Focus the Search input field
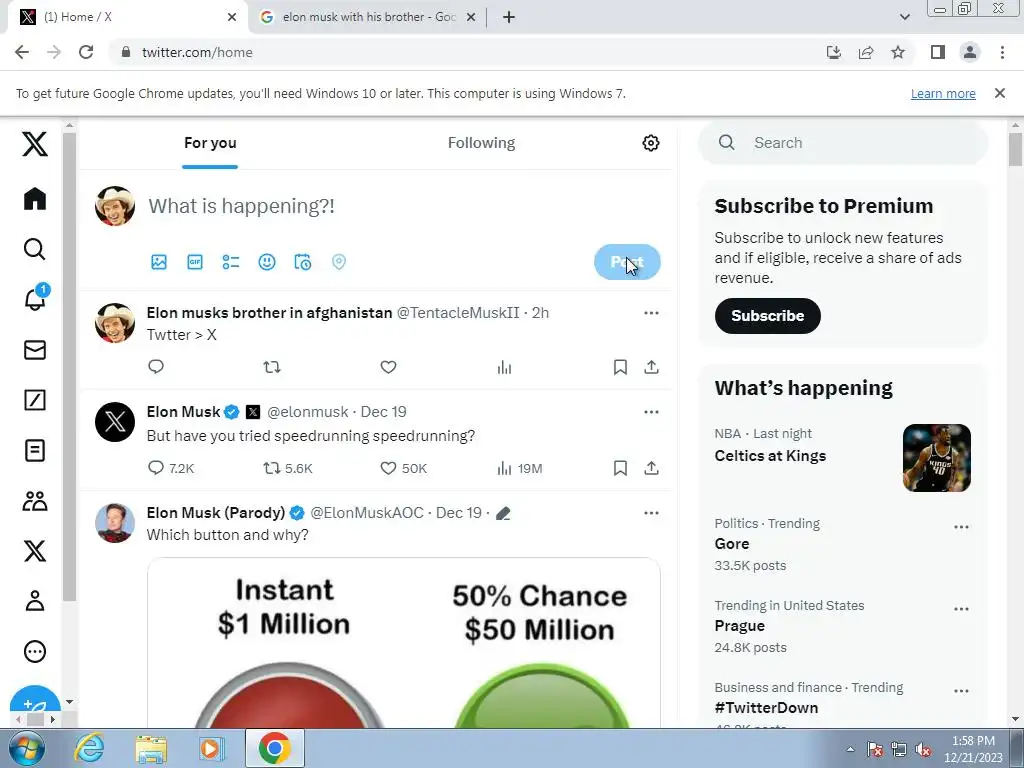The image size is (1024, 768). pyautogui.click(x=842, y=143)
